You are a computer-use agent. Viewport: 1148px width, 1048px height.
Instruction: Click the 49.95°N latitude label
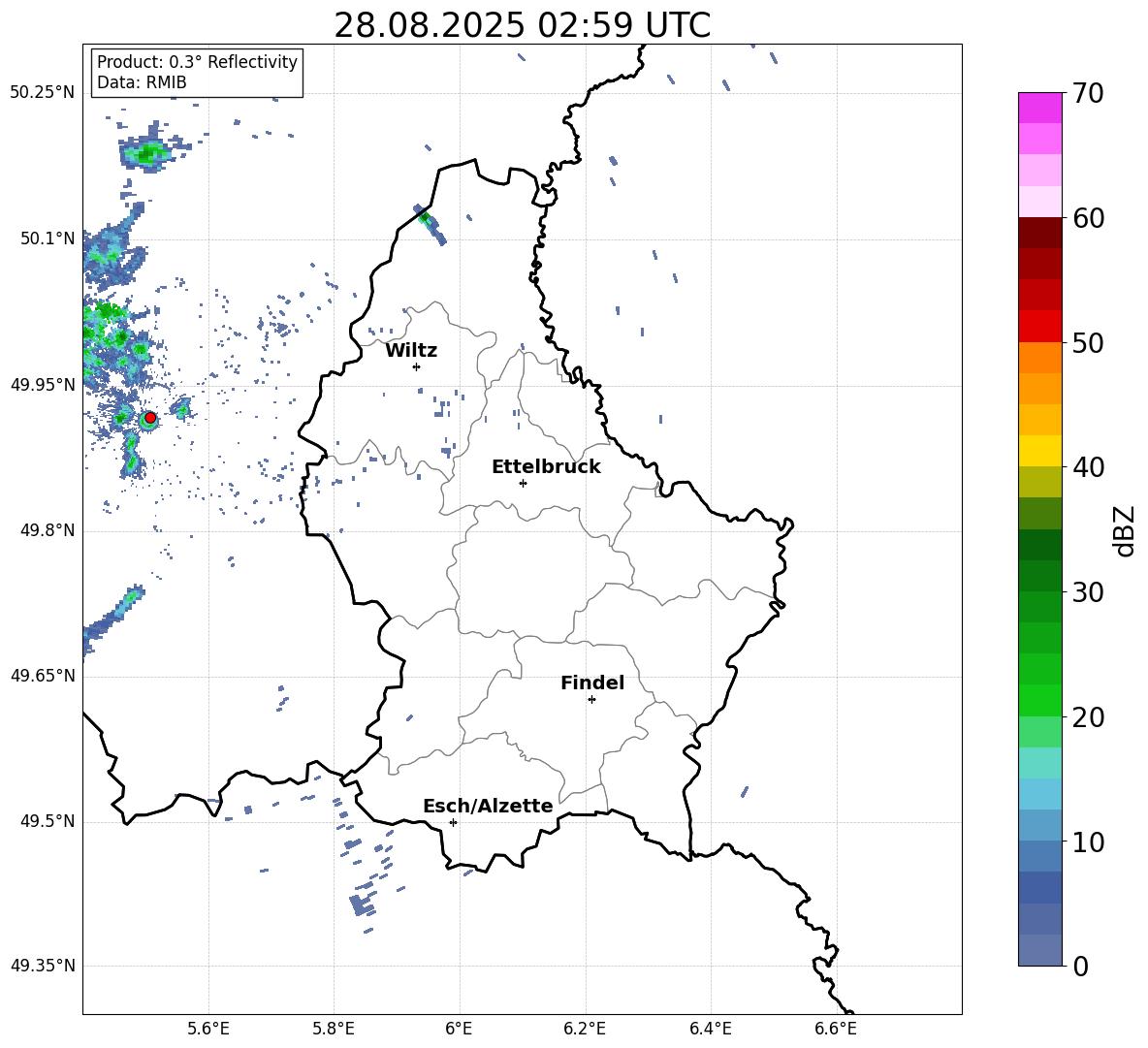tap(43, 384)
